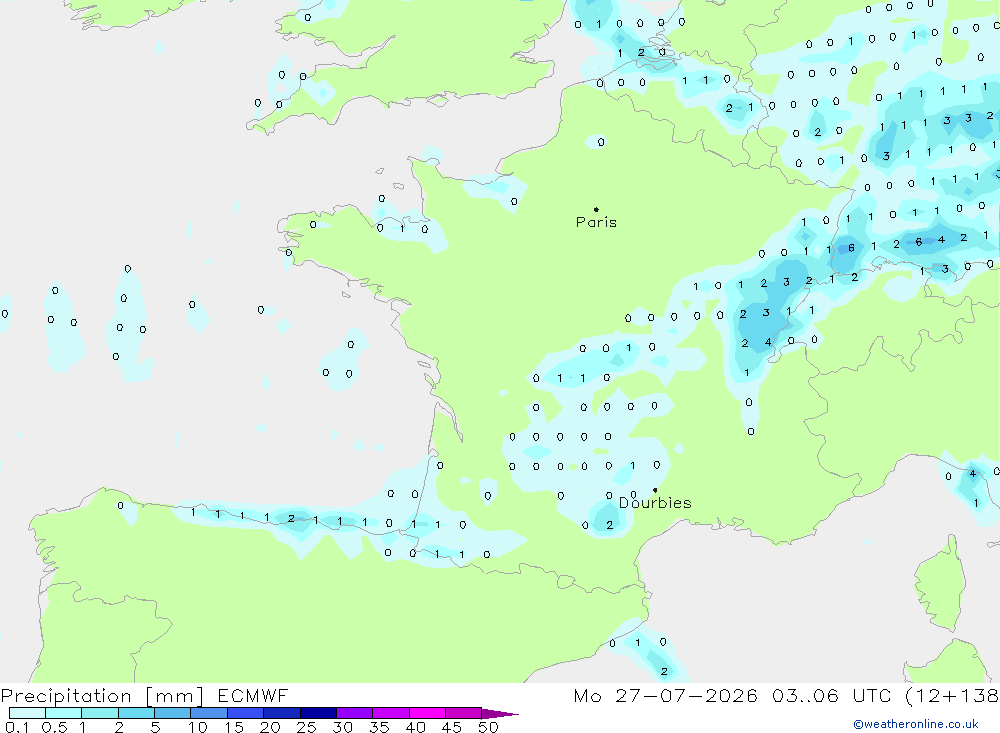Screen dimensions: 1000x733
Task: Click the '20' legend scale label
Action: click(270, 727)
